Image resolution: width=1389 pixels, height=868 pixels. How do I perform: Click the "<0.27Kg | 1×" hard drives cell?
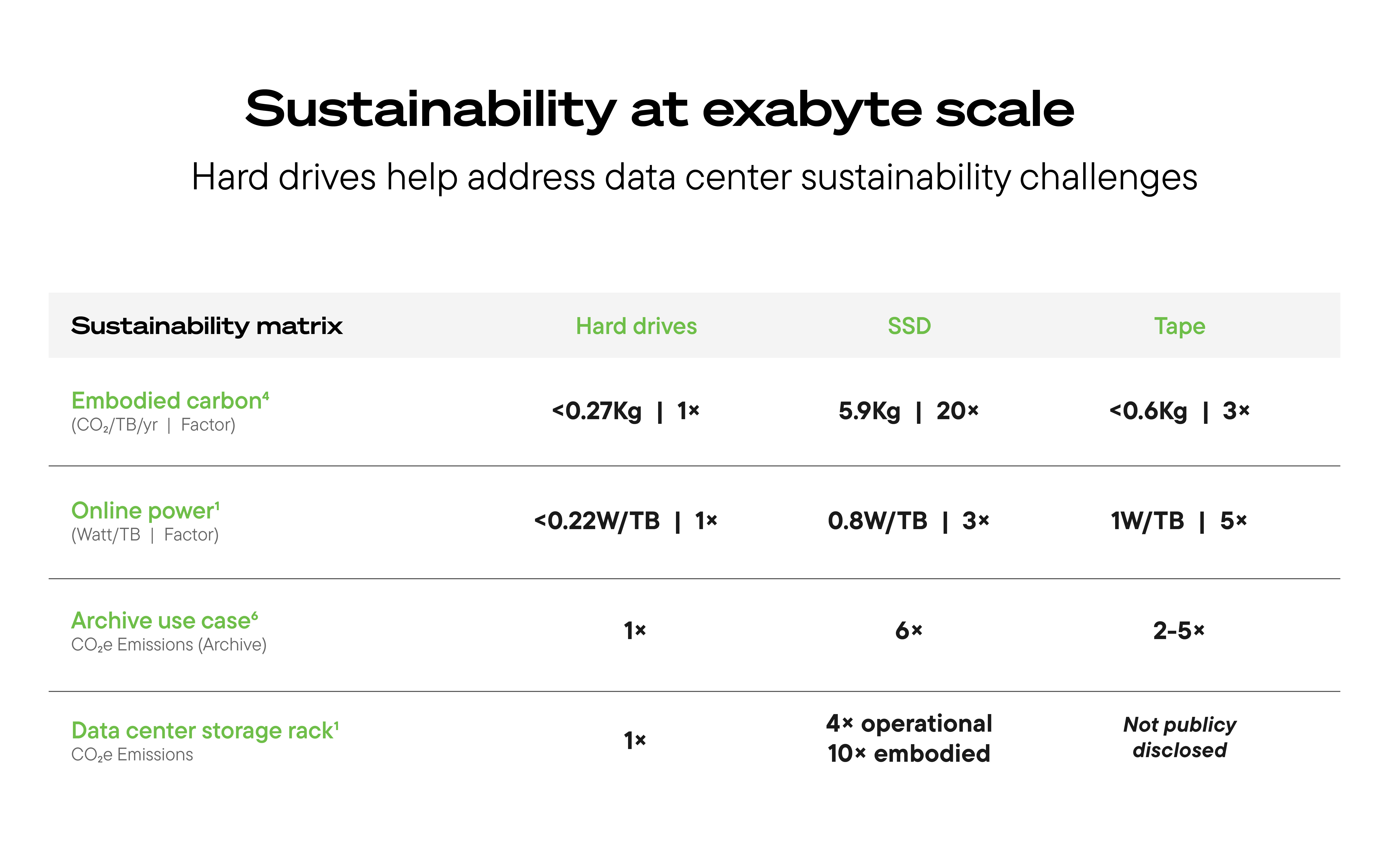click(x=626, y=411)
